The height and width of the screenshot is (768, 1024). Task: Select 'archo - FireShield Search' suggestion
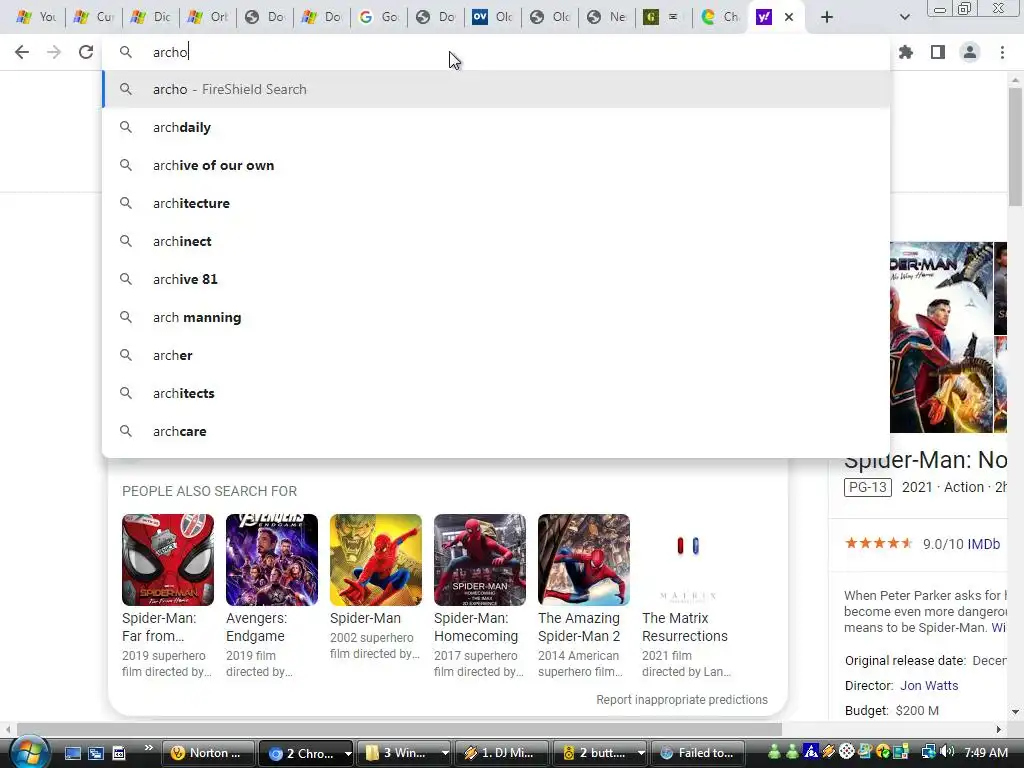[x=496, y=89]
